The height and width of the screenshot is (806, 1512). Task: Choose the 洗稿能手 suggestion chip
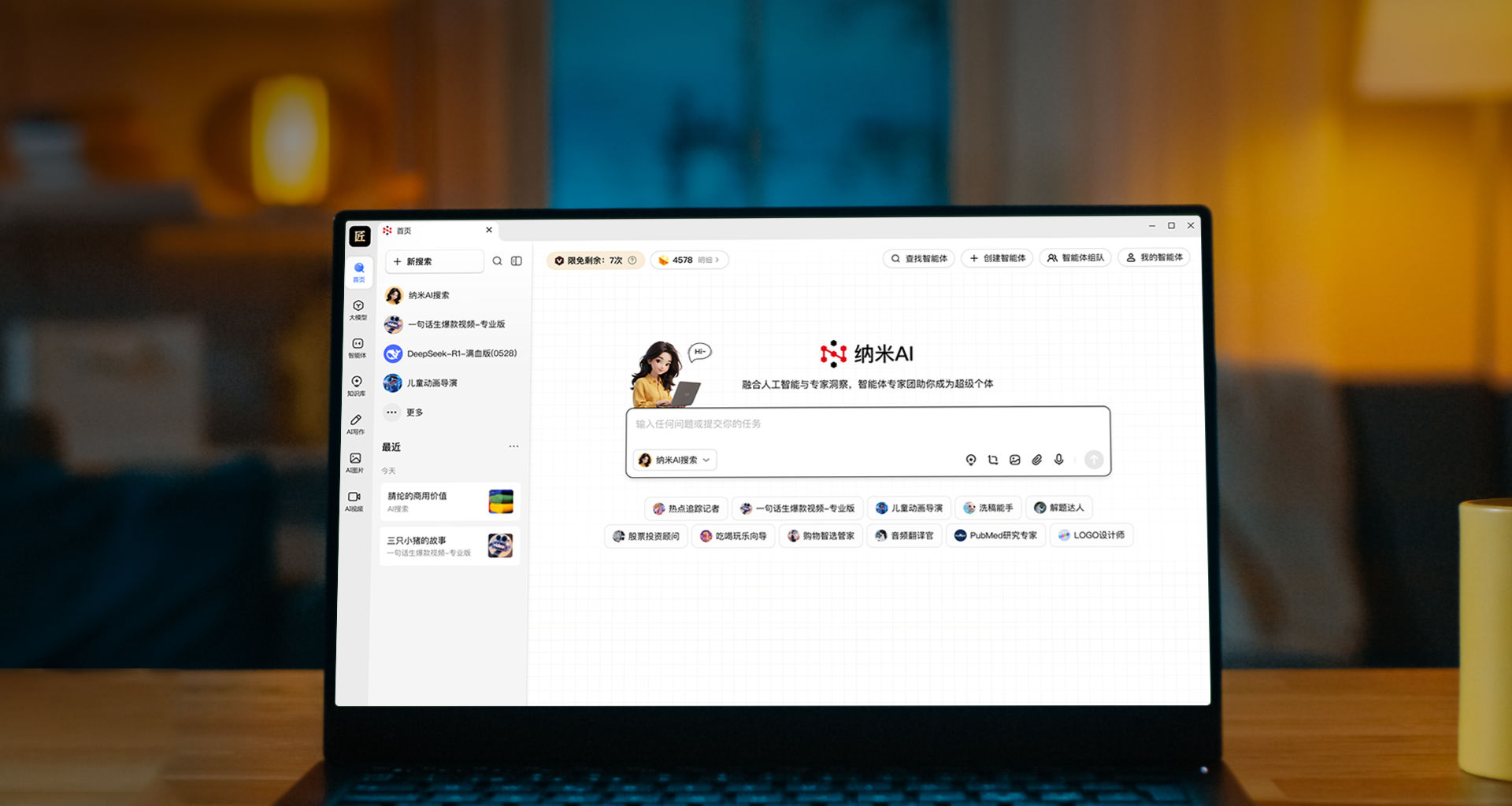[x=988, y=508]
